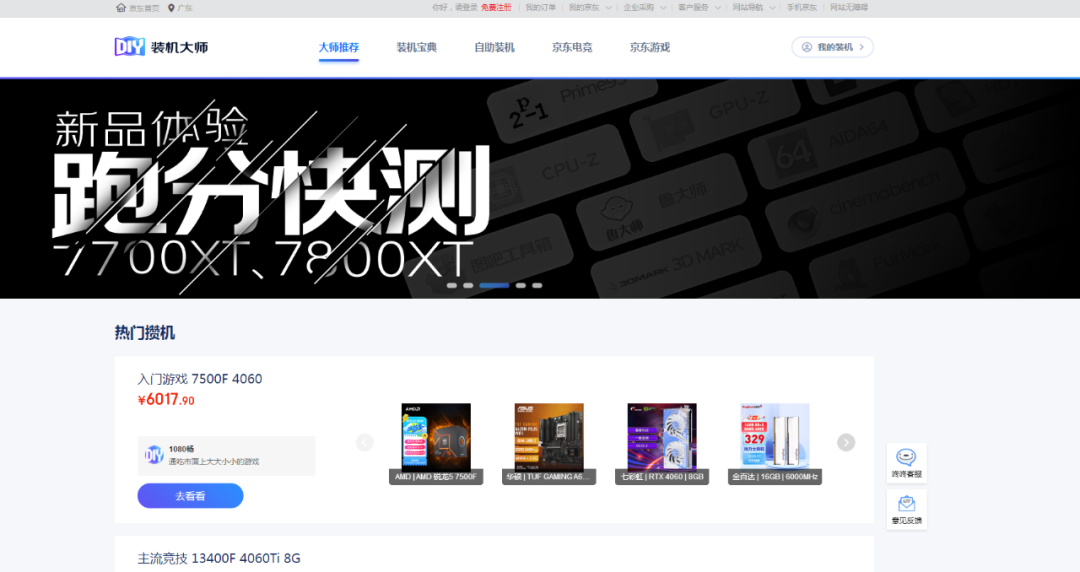Click the 七彩虹 | RTX 4060 | 8GB label
The image size is (1080, 572).
click(x=662, y=477)
